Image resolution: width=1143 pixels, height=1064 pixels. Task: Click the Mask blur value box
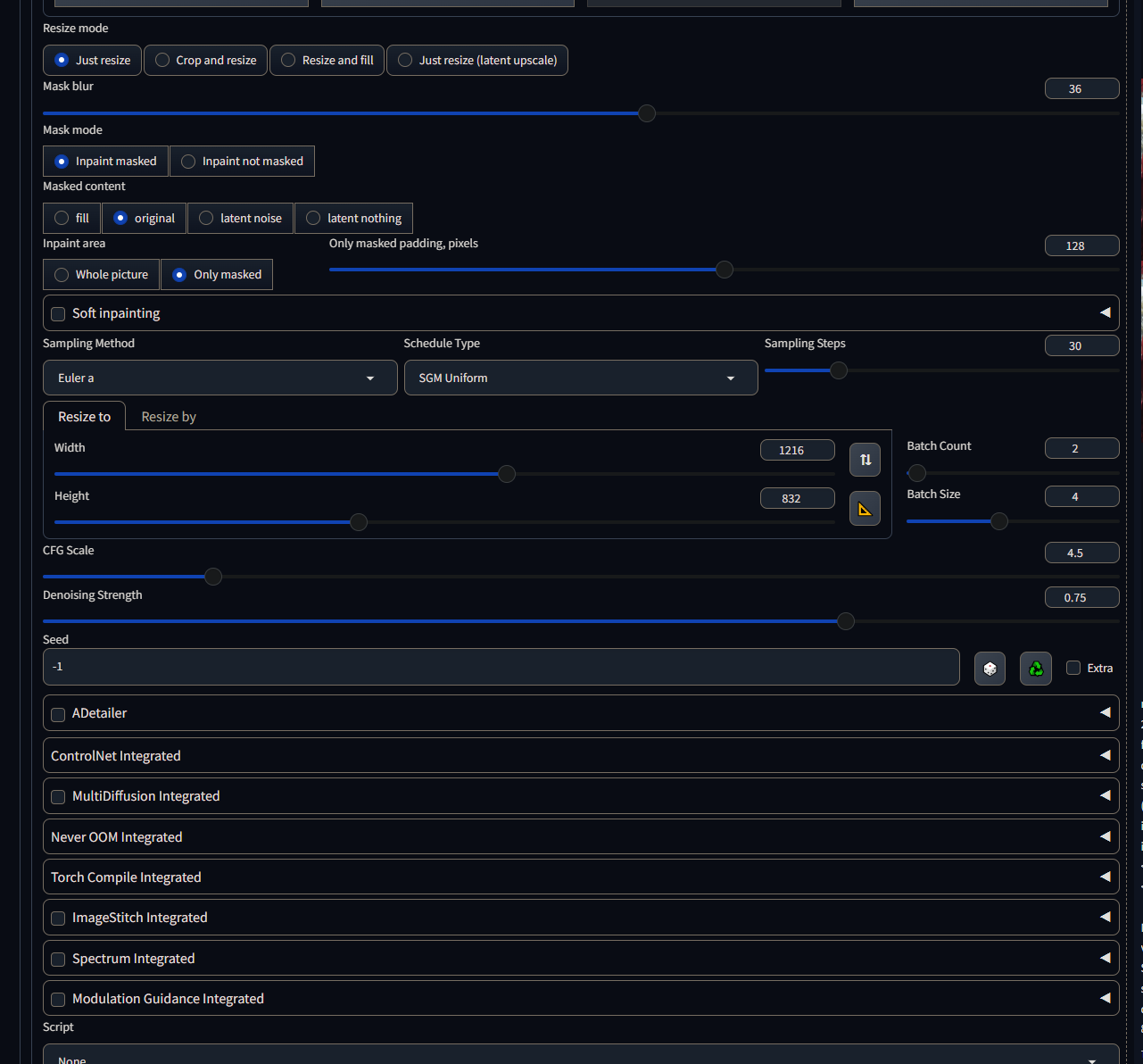coord(1081,88)
